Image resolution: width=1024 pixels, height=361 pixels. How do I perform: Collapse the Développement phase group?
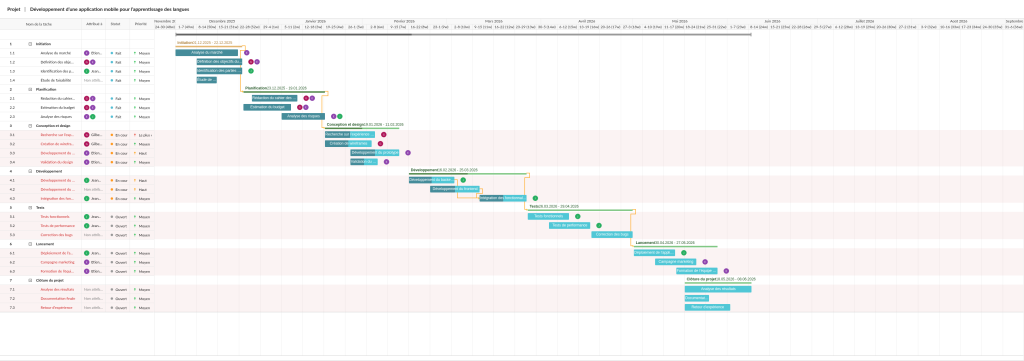(x=30, y=171)
